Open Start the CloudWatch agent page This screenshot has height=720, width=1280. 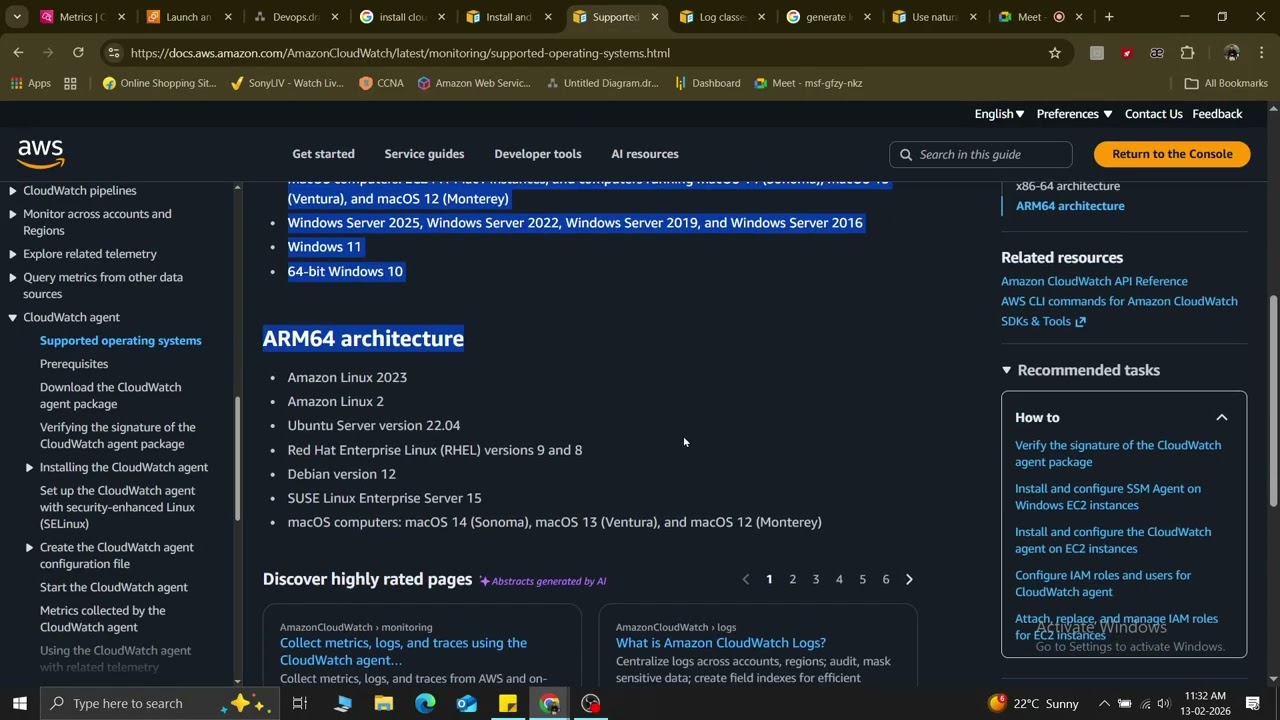(x=114, y=587)
